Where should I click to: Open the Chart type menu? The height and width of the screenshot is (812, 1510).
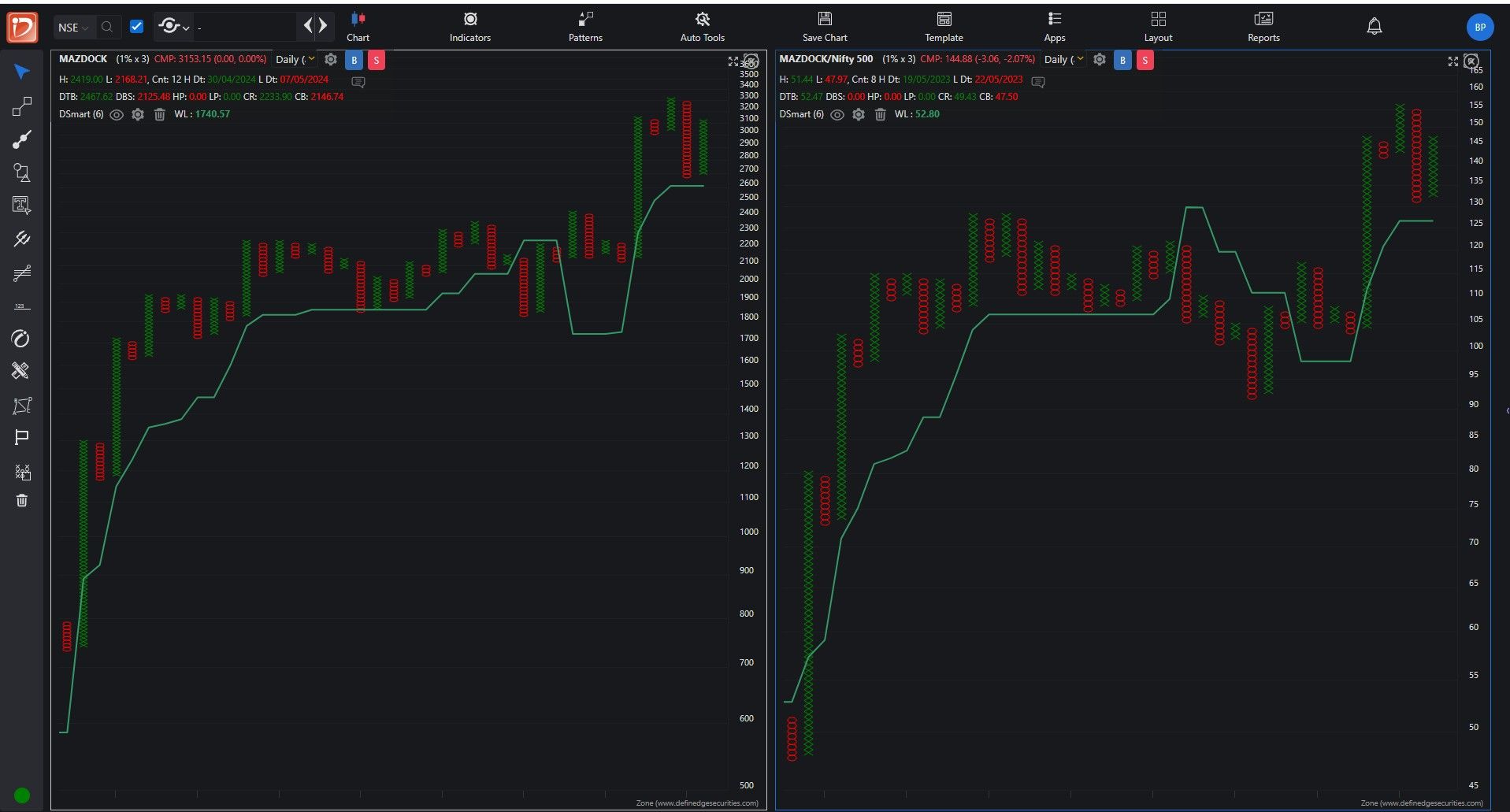coord(358,27)
